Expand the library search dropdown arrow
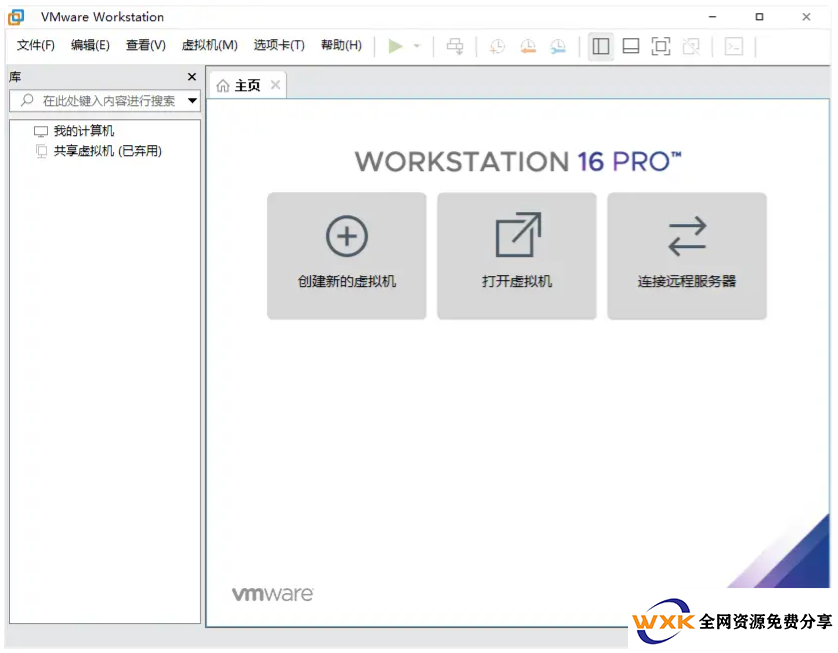838x653 pixels. click(x=192, y=100)
